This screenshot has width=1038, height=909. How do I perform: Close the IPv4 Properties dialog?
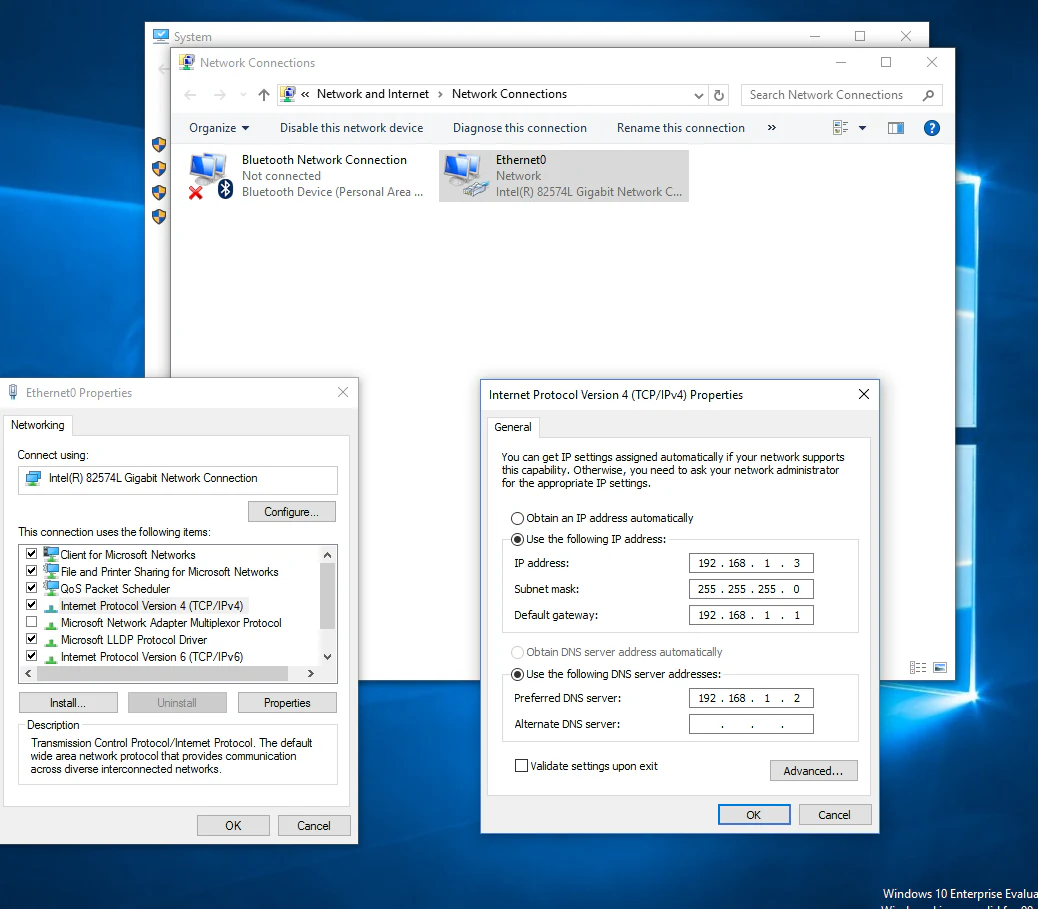click(864, 394)
